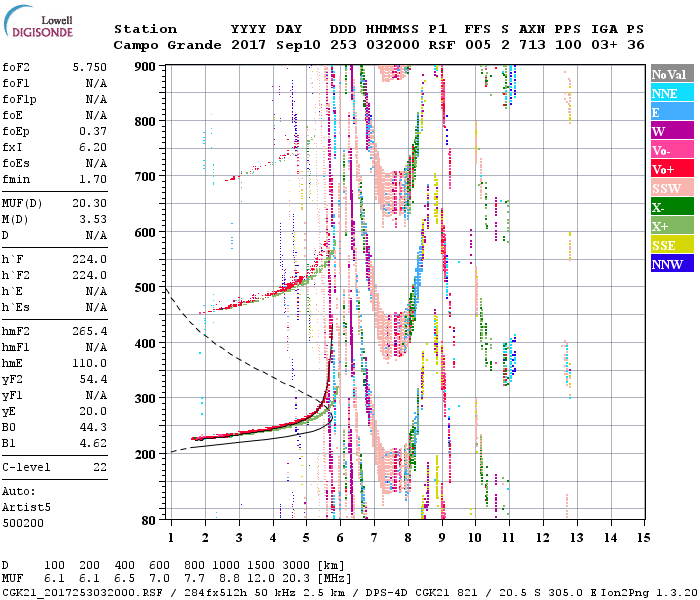
Task: Click the B0 value 44.3
Action: (93, 427)
